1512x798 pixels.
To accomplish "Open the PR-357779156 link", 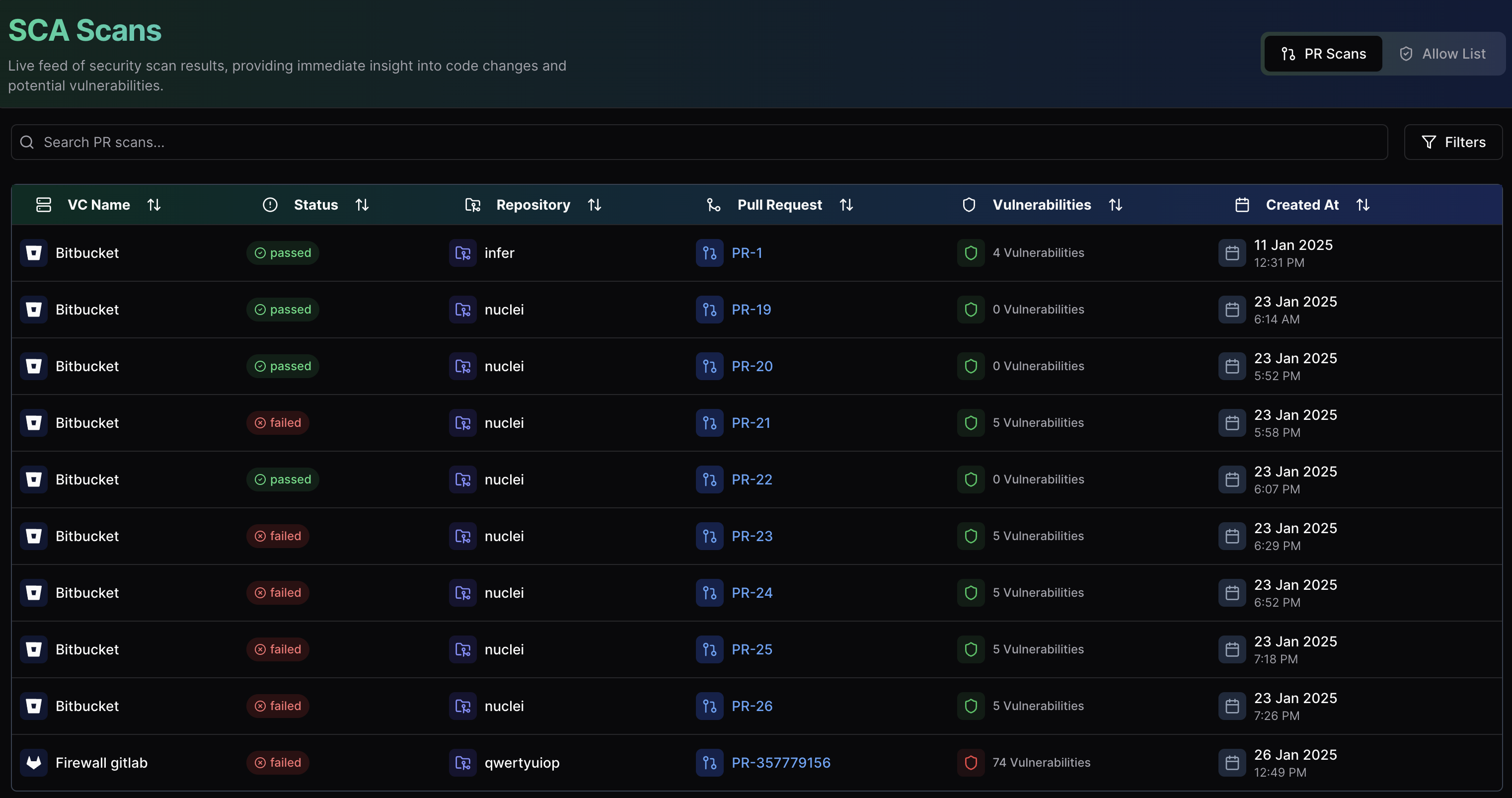I will 781,763.
